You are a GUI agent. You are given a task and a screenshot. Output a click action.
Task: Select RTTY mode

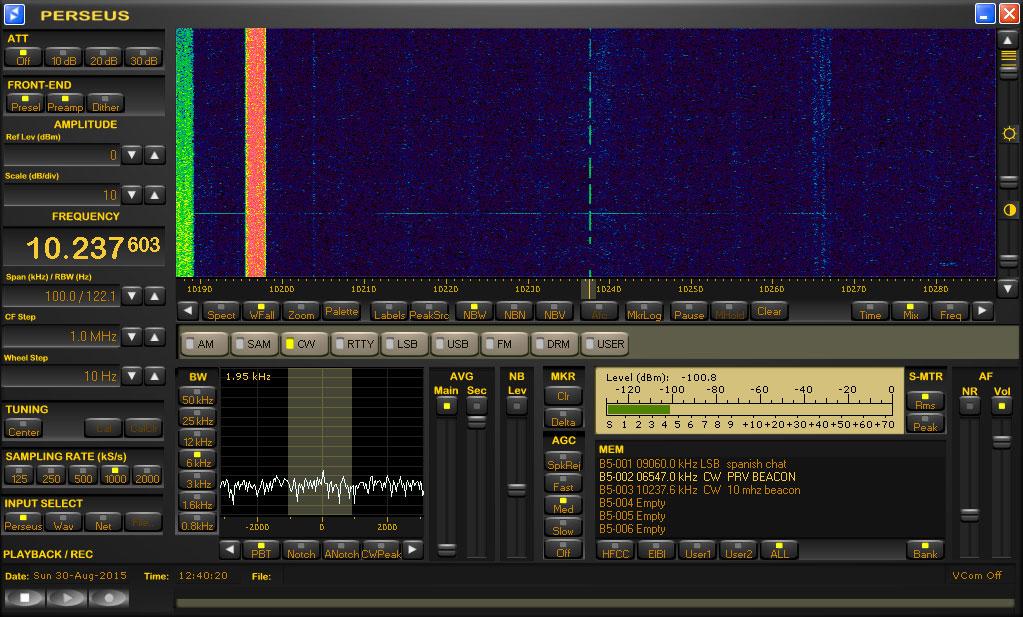coord(356,344)
